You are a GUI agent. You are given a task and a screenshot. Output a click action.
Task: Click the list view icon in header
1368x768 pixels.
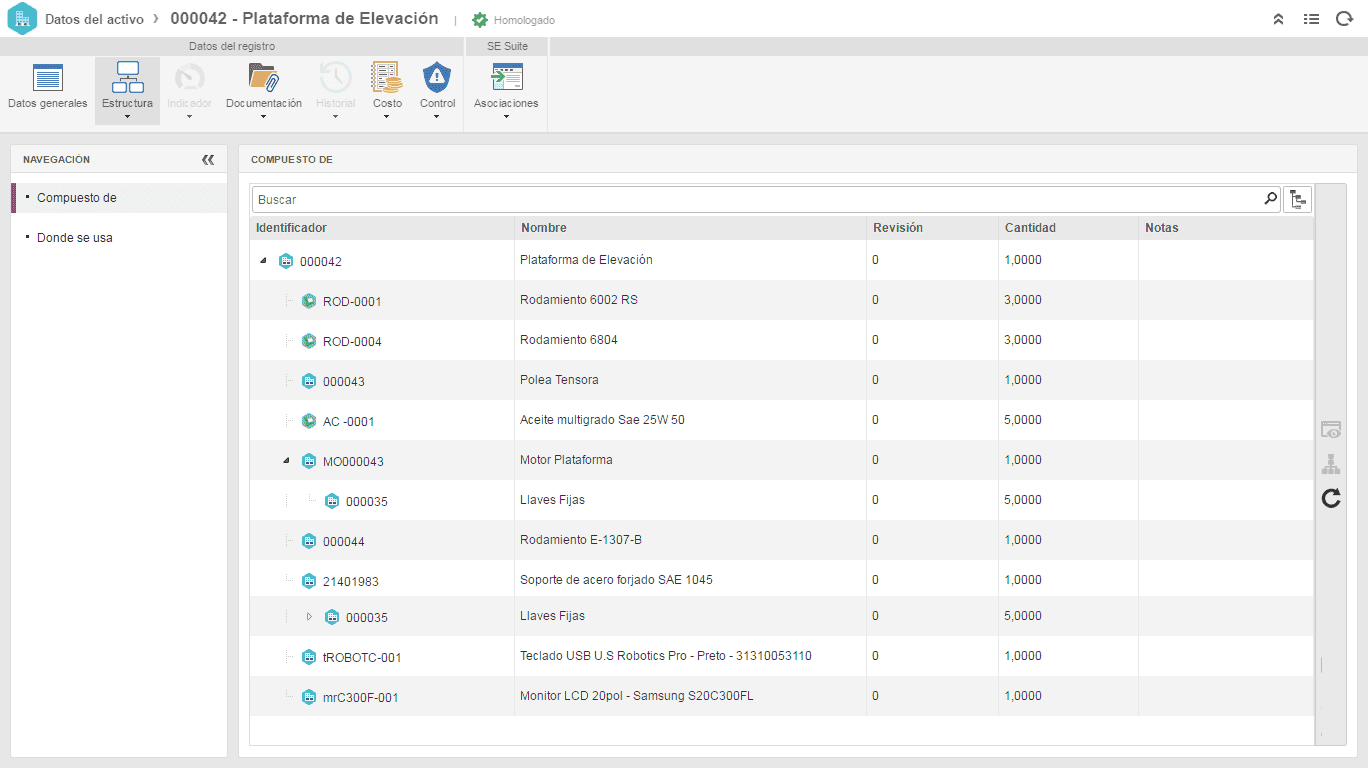(1311, 19)
